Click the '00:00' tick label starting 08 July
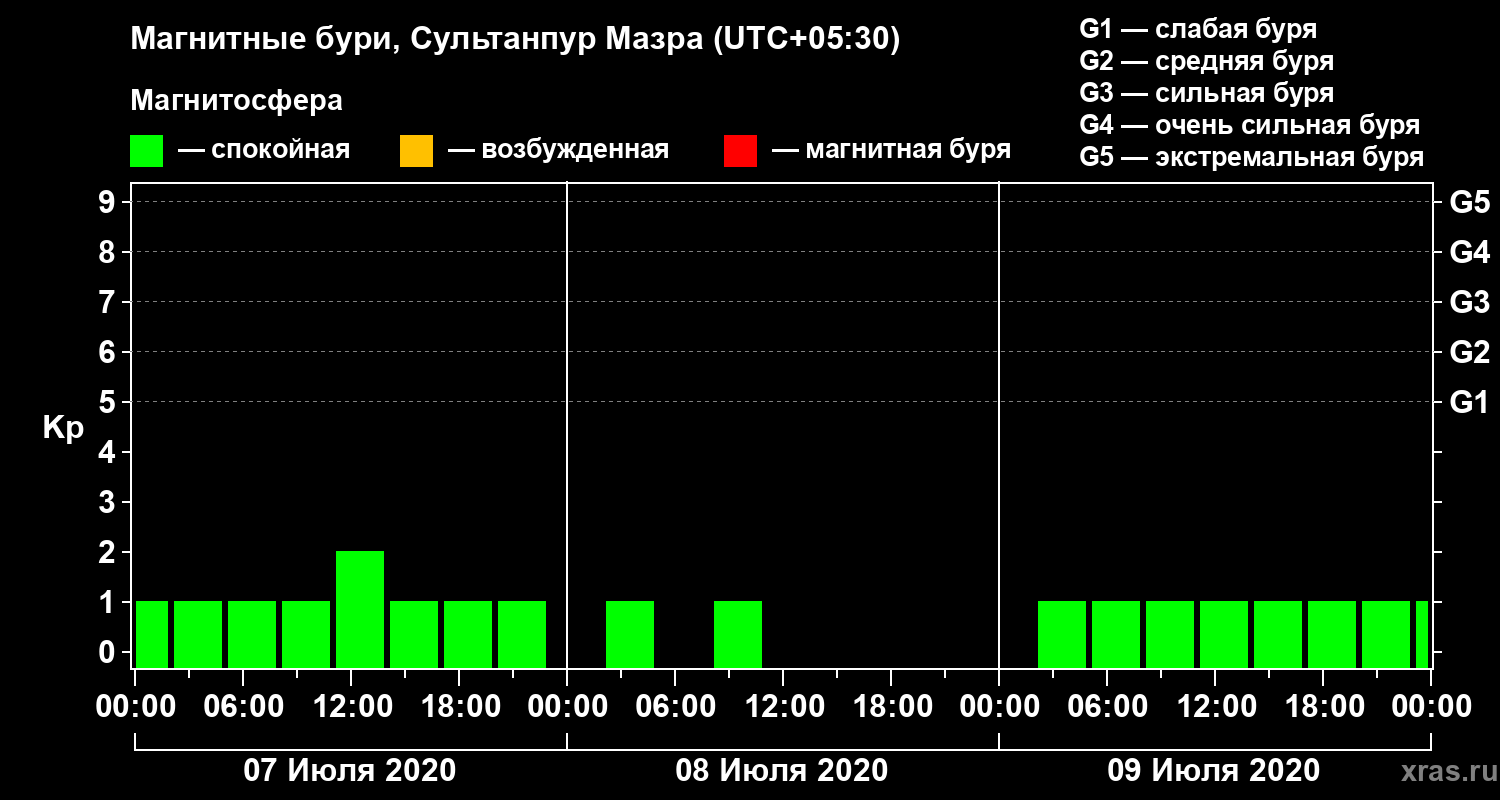 point(567,706)
